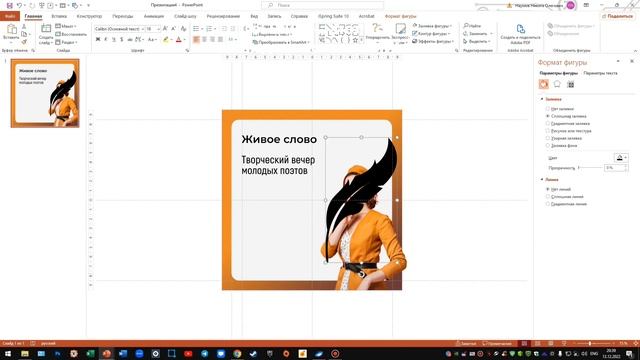Select 'Сплошная заливка' solid fill option
Image resolution: width=640 pixels, height=360 pixels.
[565, 116]
